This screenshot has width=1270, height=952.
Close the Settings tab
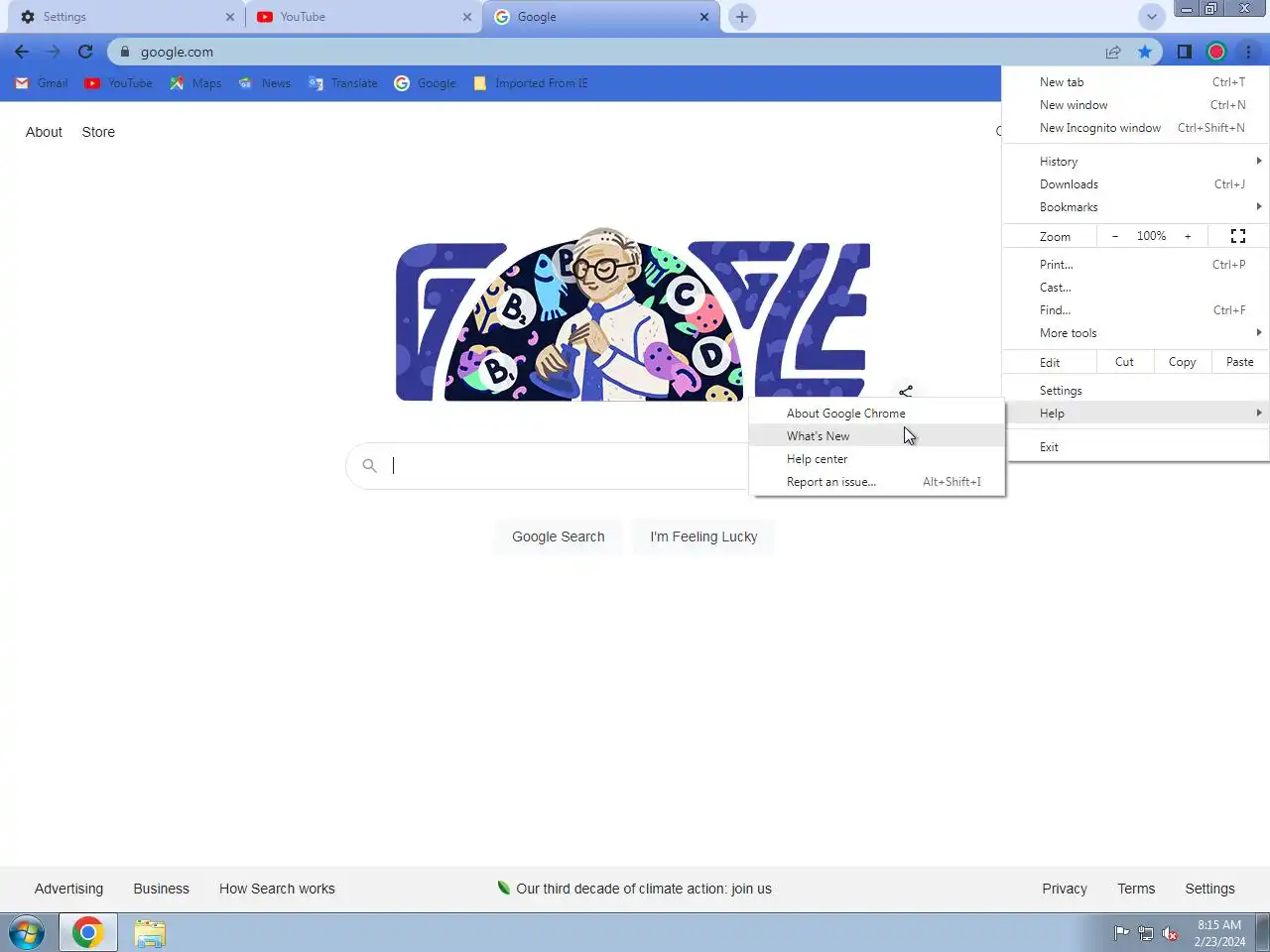230,17
